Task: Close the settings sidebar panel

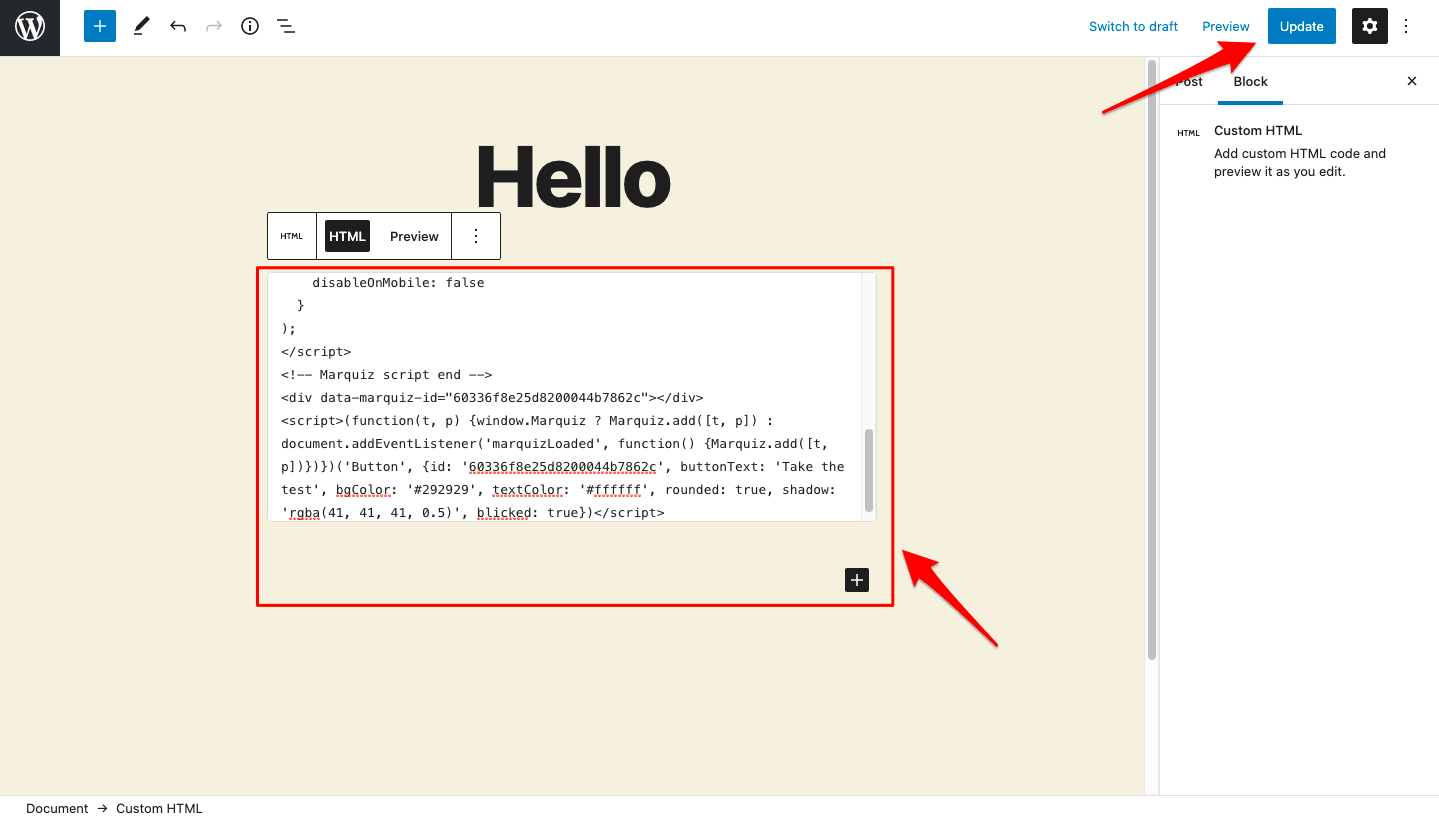Action: pyautogui.click(x=1412, y=81)
